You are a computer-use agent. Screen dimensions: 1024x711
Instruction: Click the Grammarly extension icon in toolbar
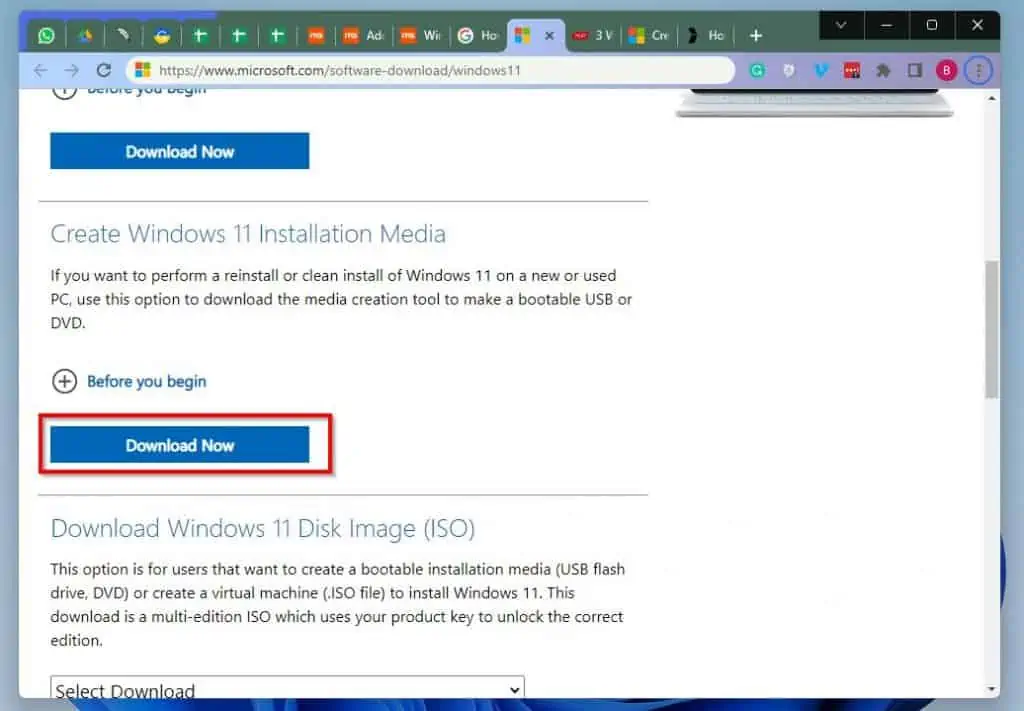click(757, 70)
